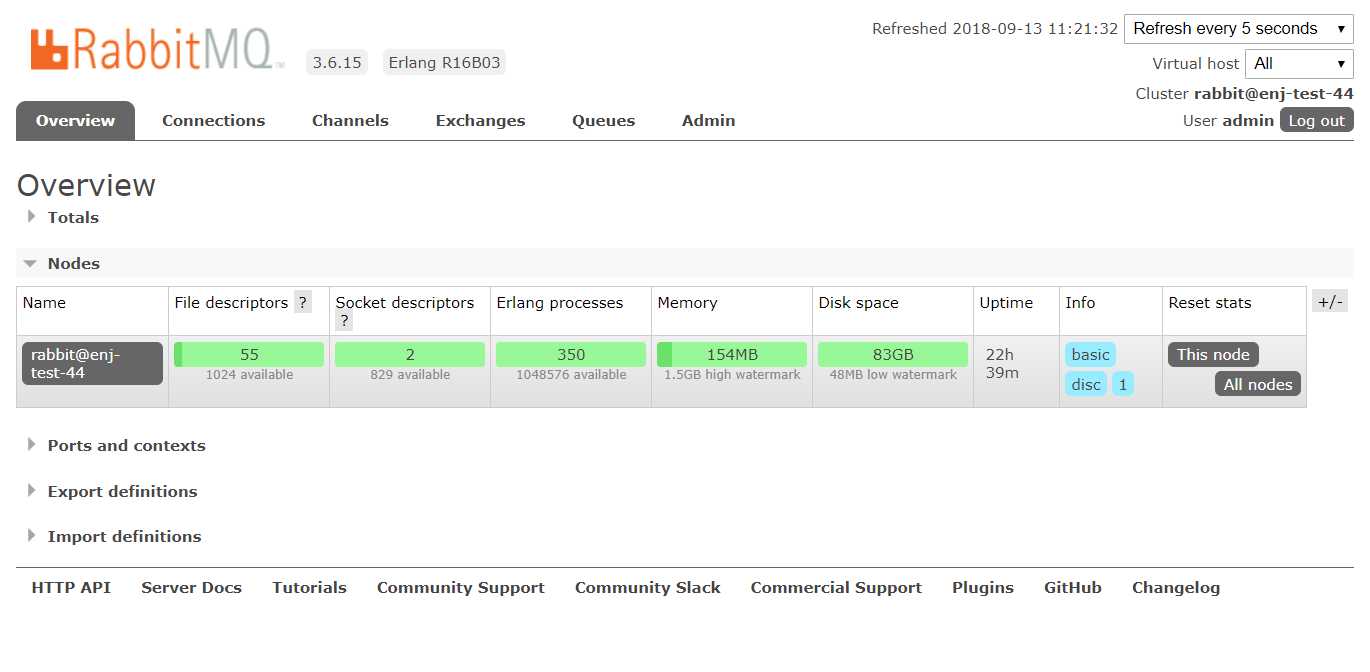Click the Reset stats column header
This screenshot has height=672, width=1370.
click(1209, 303)
